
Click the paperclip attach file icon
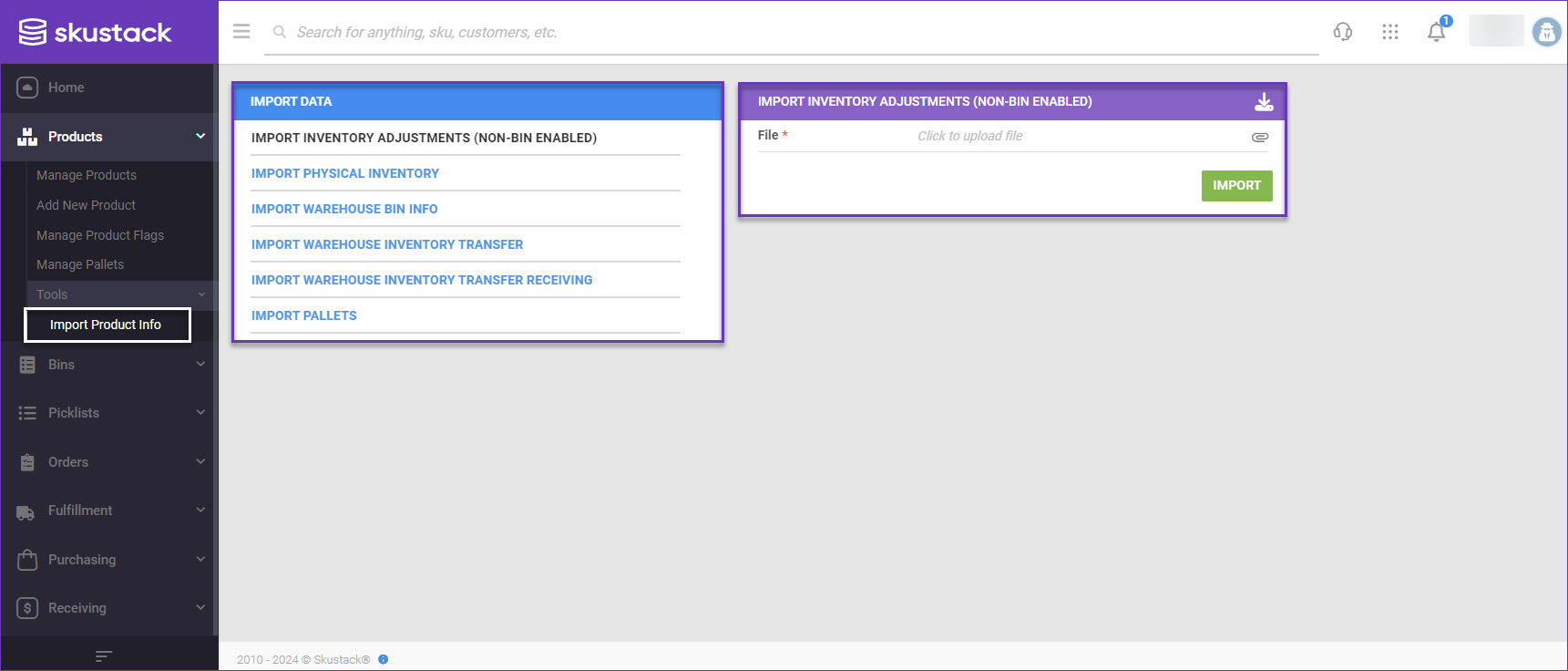[1259, 137]
